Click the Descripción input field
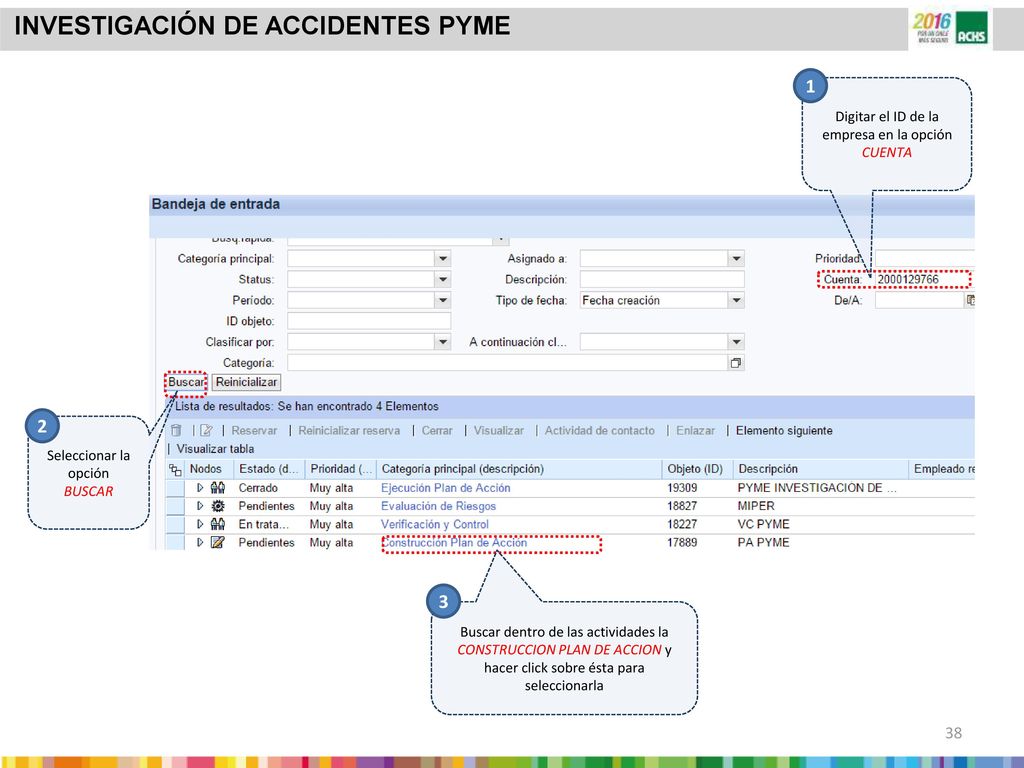Image resolution: width=1024 pixels, height=768 pixels. (662, 280)
